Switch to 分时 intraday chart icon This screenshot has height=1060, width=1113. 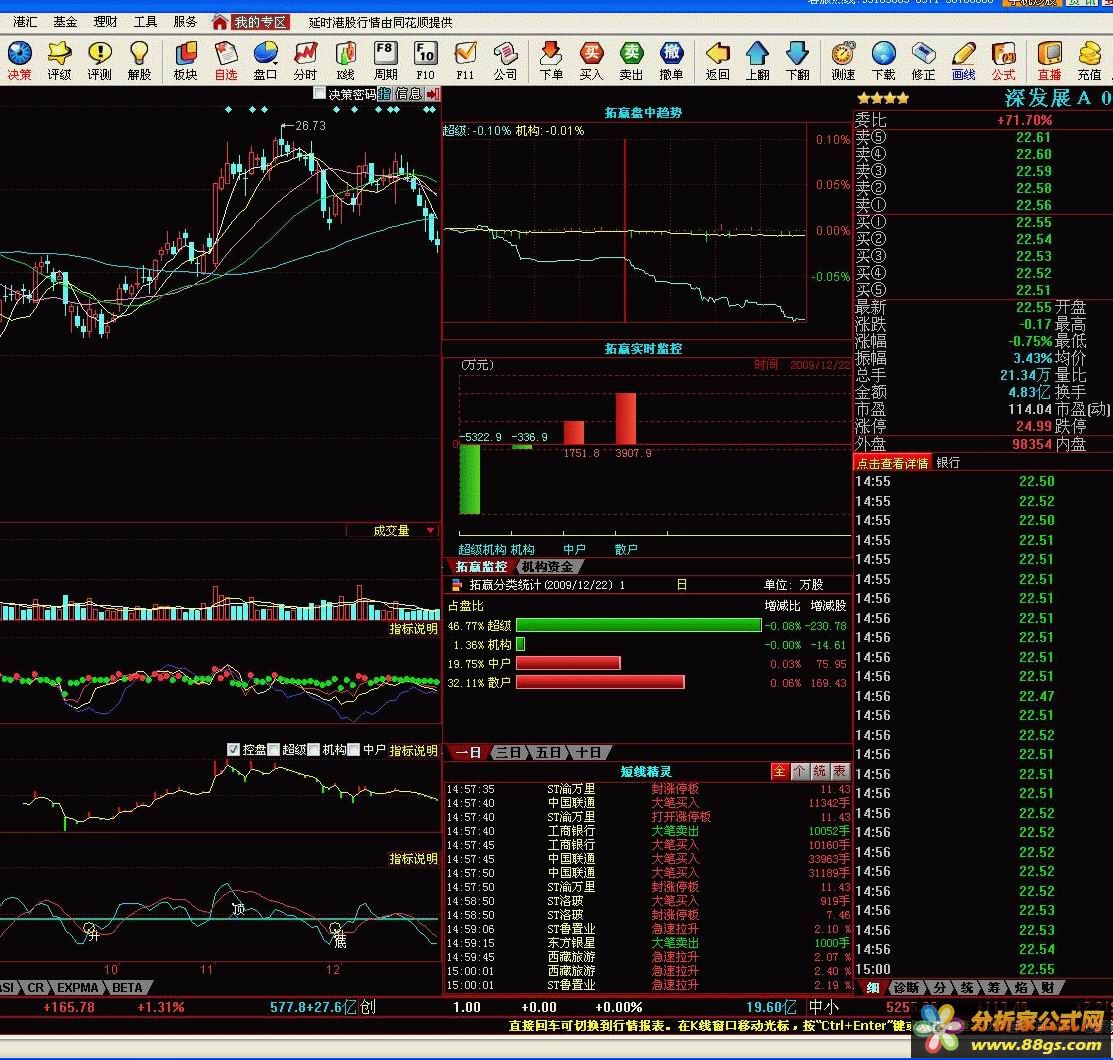click(x=305, y=60)
